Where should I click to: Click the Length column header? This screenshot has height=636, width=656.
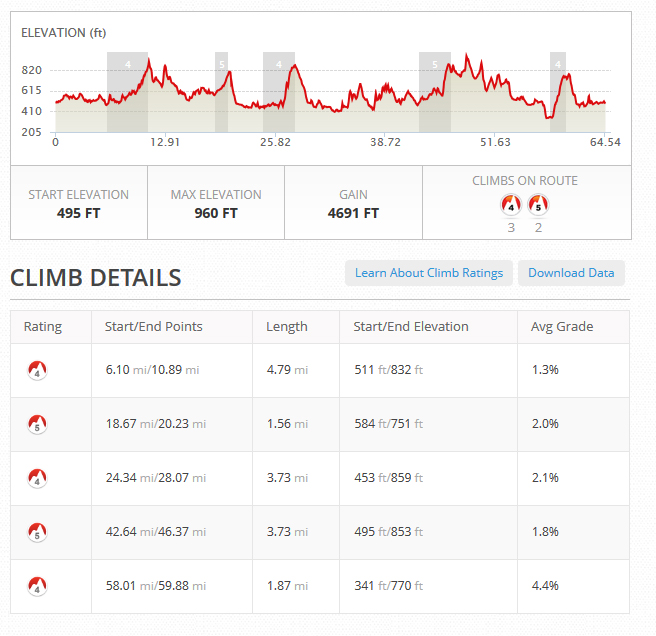(x=287, y=326)
